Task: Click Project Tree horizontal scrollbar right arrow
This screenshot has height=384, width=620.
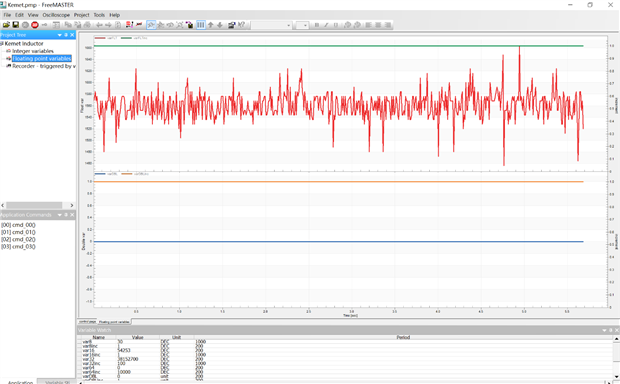Action: [x=72, y=205]
